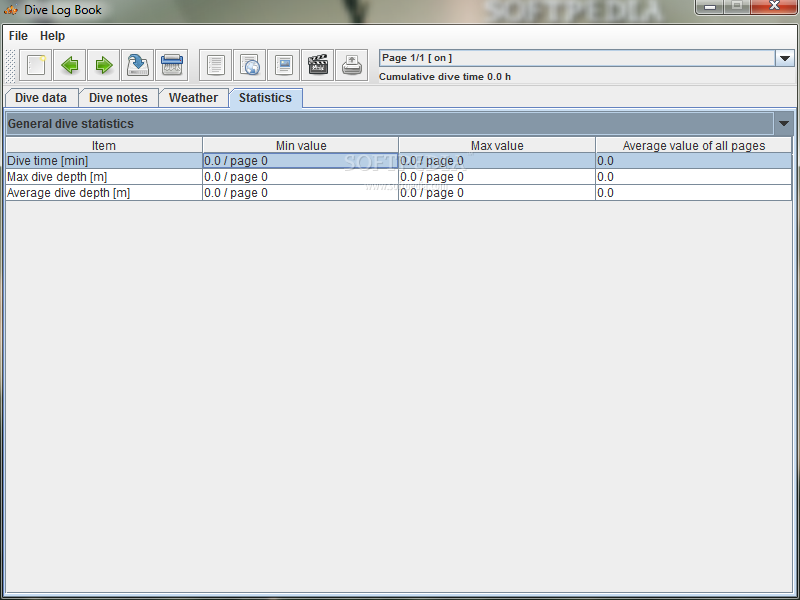The image size is (800, 600).
Task: Switch to the Dive notes tab
Action: [118, 97]
